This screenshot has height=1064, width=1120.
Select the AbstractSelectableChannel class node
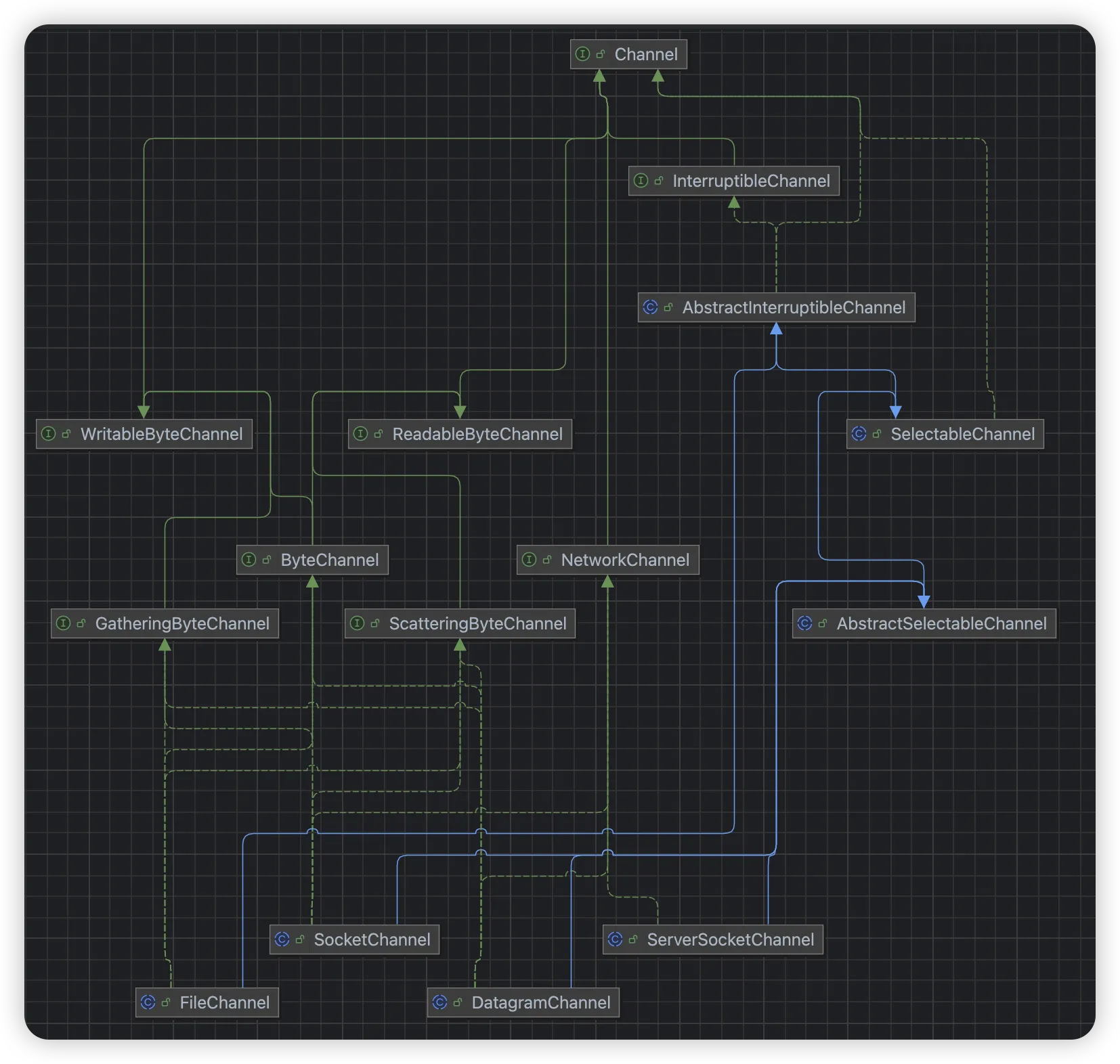tap(941, 623)
